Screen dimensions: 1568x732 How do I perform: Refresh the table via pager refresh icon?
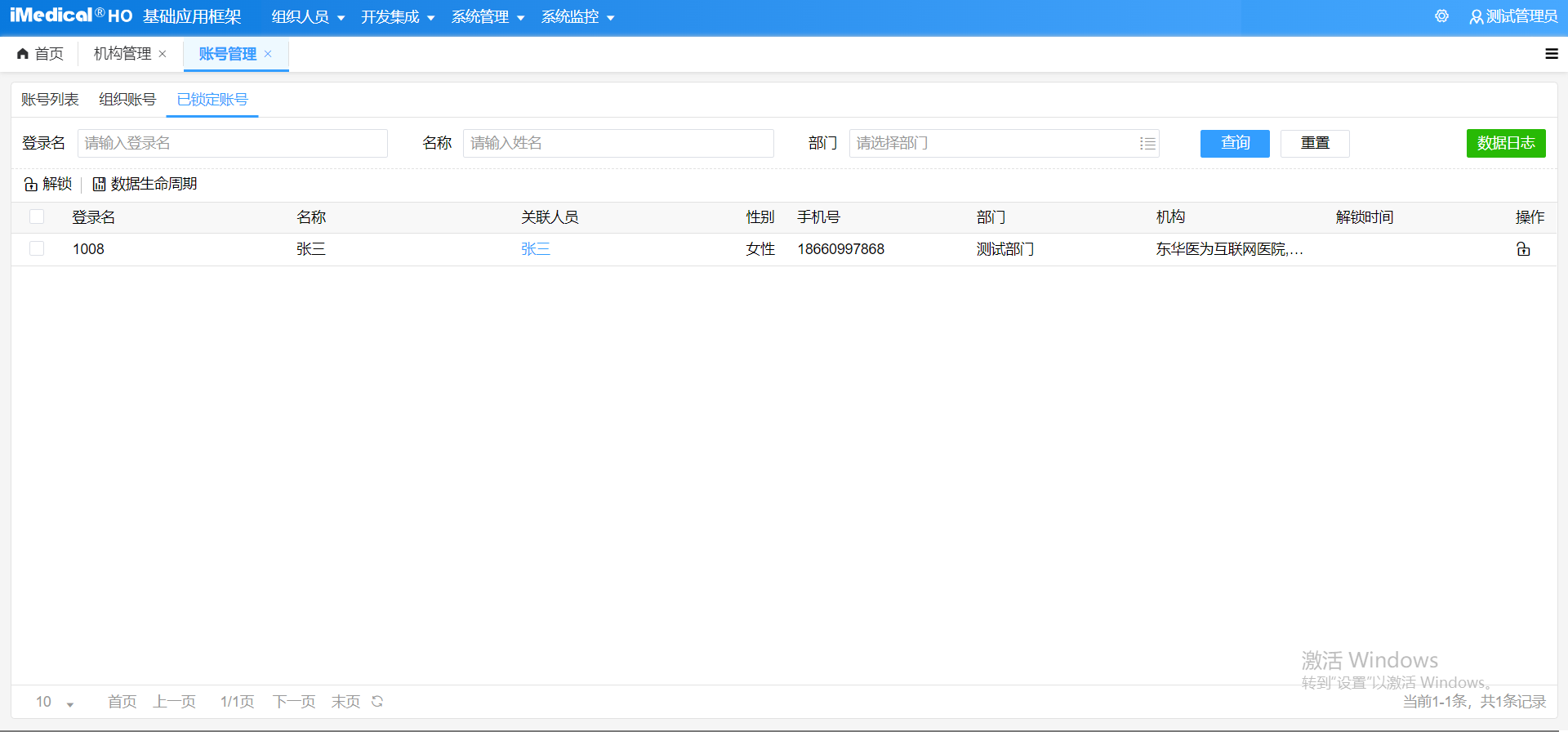tap(377, 701)
